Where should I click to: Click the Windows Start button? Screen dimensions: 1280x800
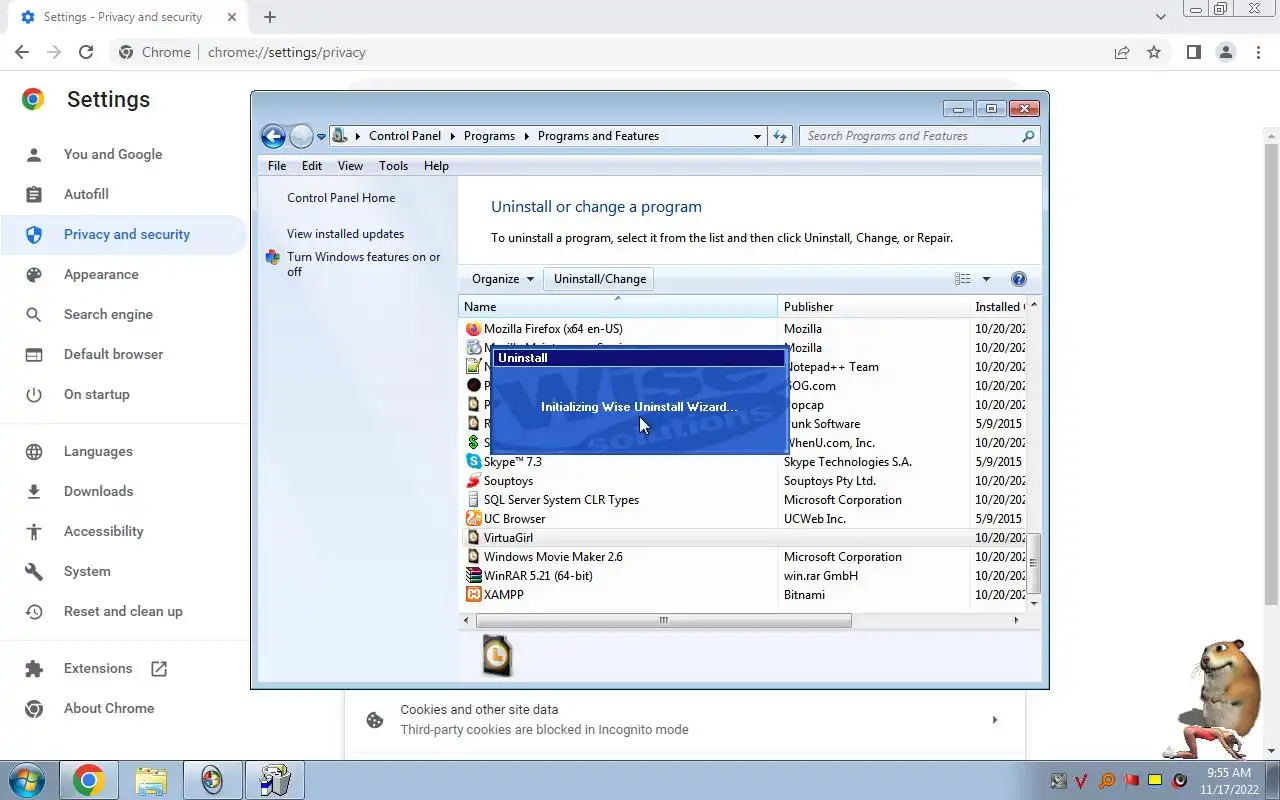pos(26,780)
